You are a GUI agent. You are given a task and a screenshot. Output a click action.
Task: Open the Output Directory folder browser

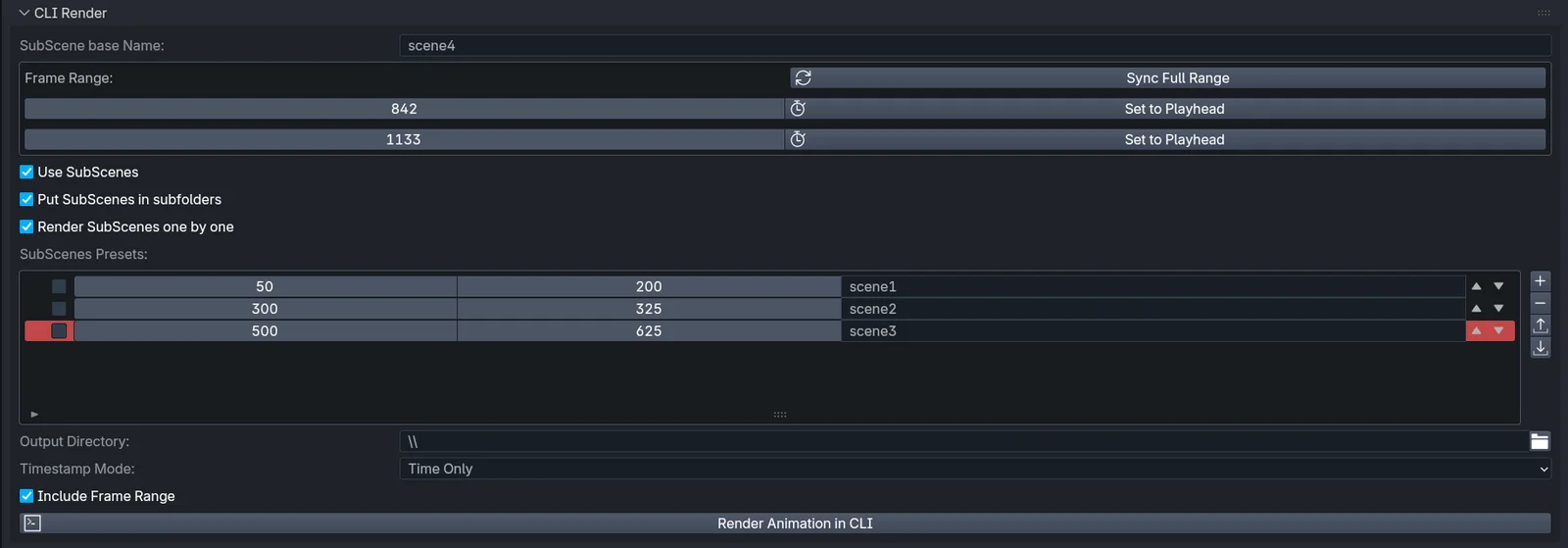pos(1539,442)
